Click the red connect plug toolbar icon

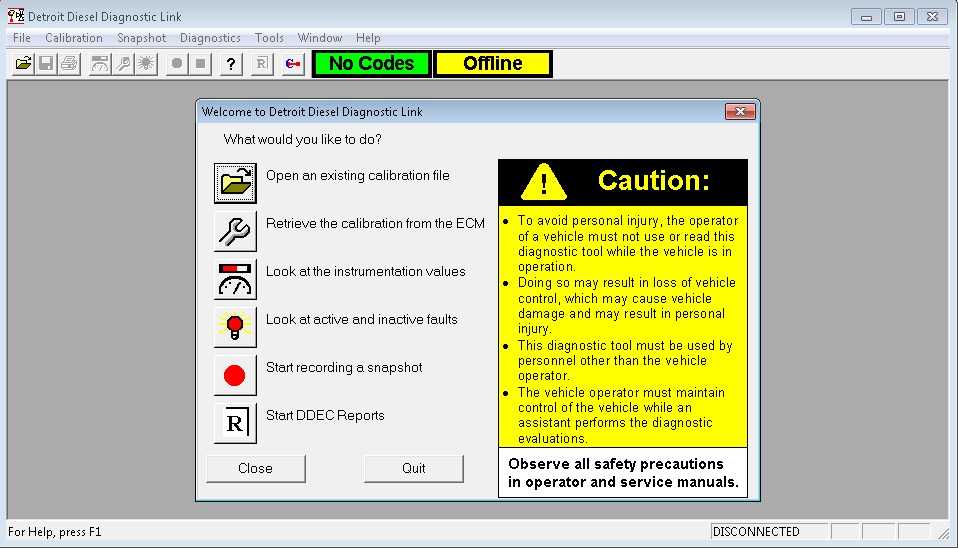click(292, 64)
